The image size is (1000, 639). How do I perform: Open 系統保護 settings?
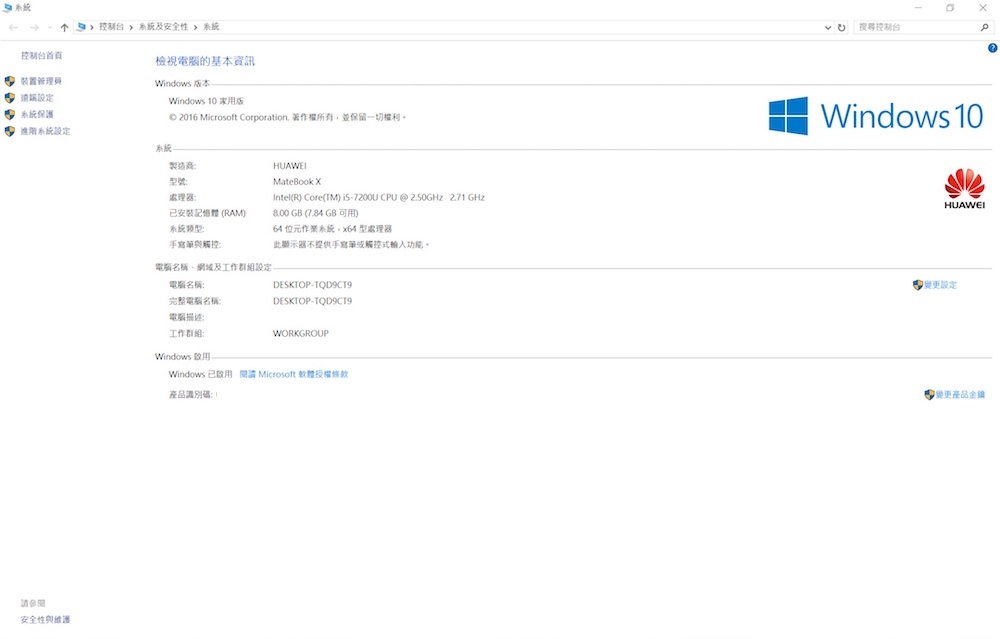coord(36,113)
